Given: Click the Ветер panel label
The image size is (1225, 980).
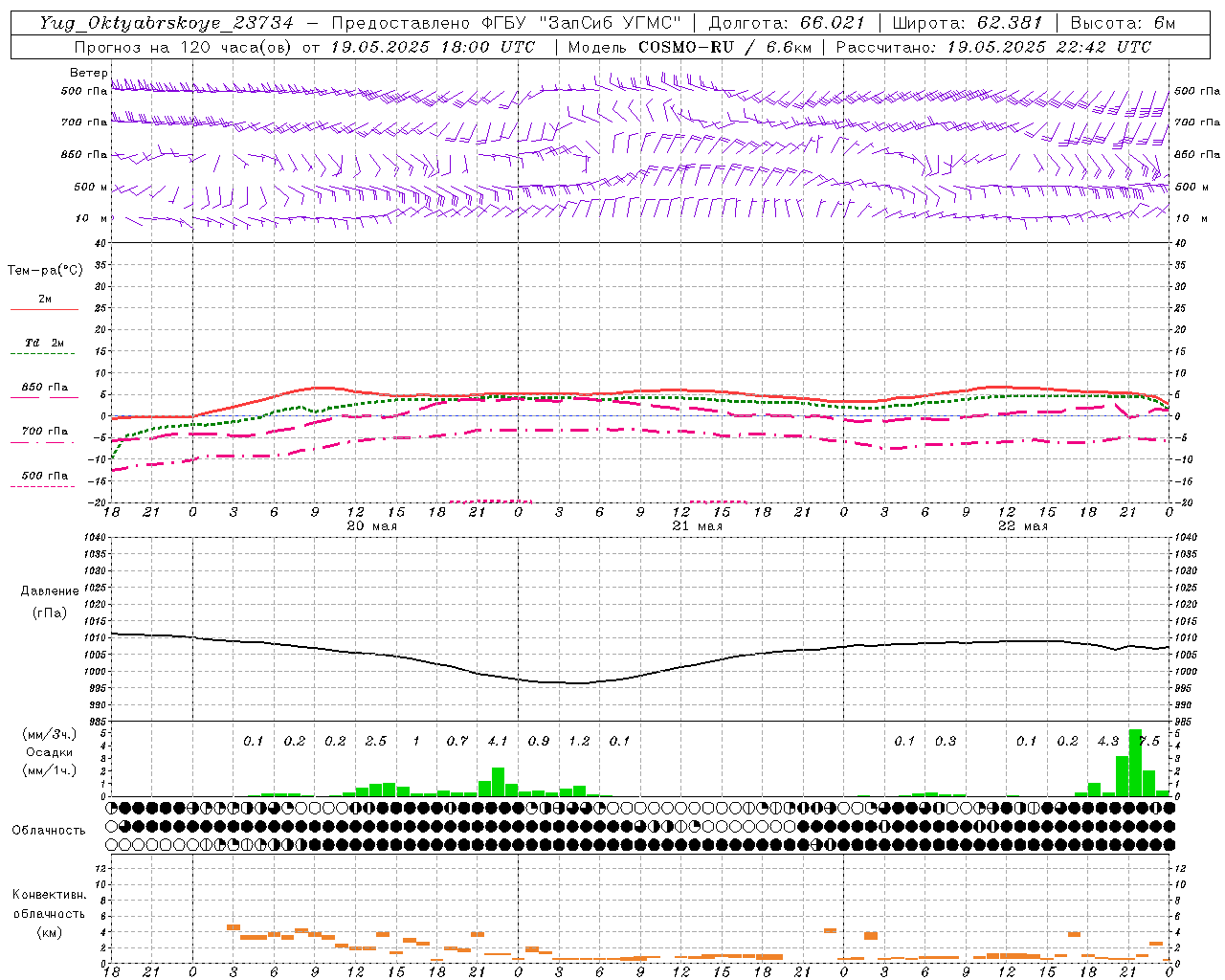Looking at the screenshot, I should 89,73.
